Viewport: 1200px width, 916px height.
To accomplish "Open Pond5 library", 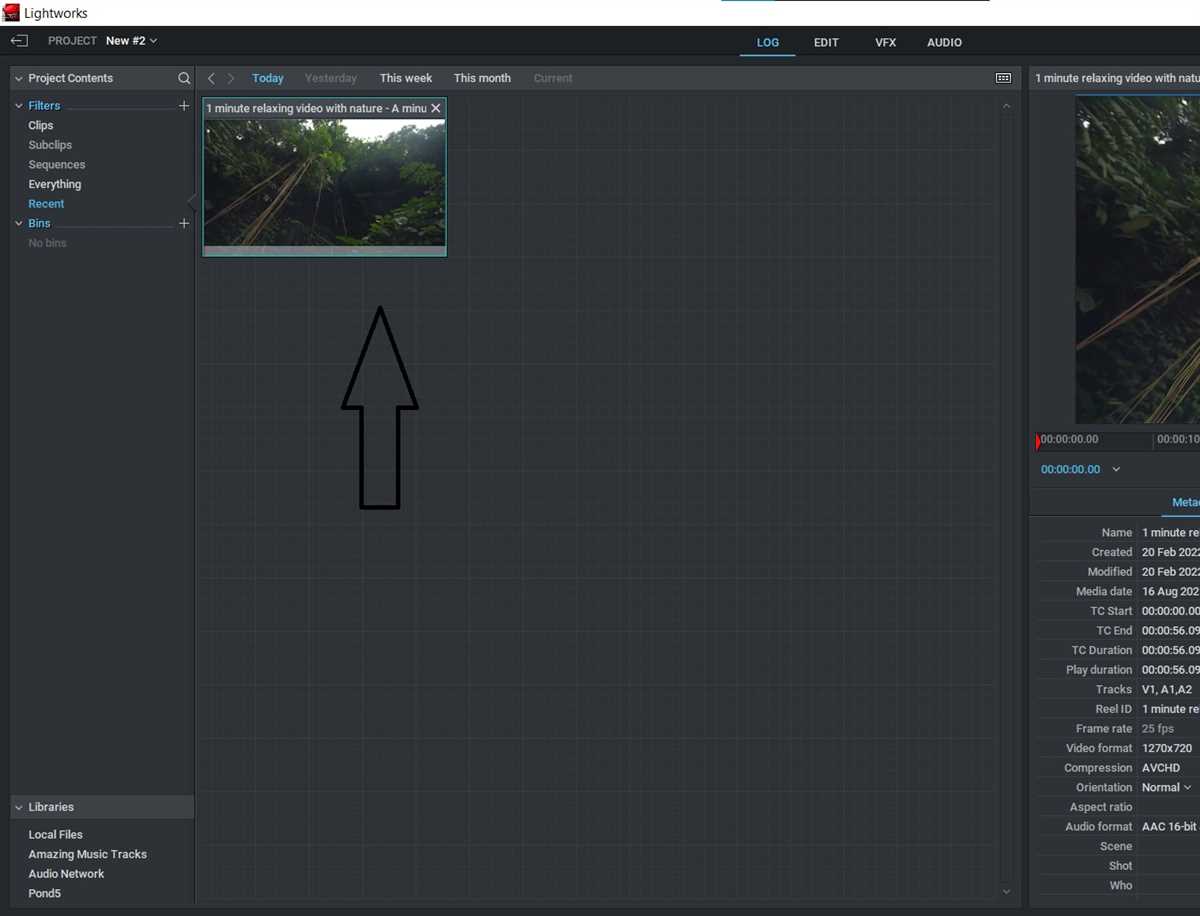I will click(45, 893).
